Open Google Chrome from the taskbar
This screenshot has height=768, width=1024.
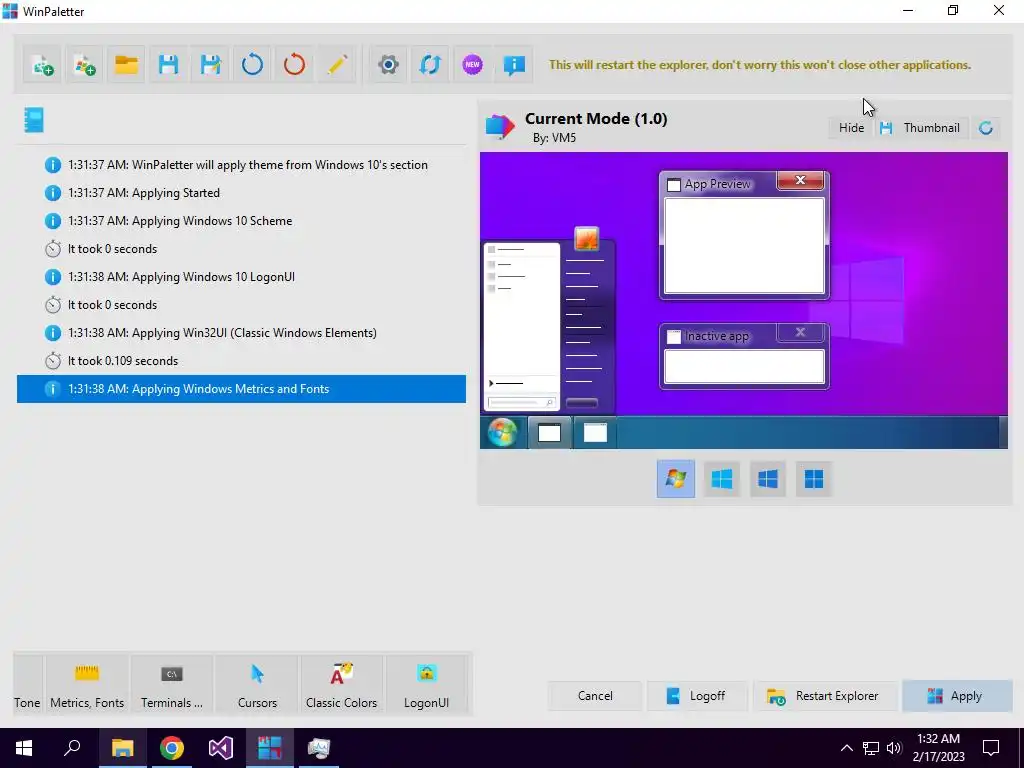[172, 748]
